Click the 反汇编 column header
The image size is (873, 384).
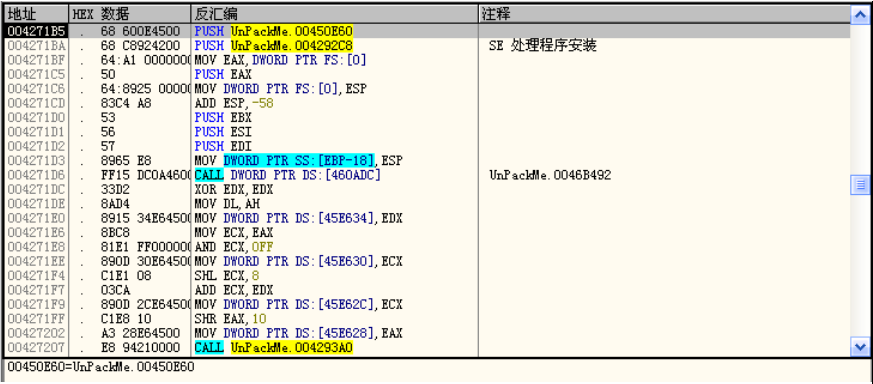(x=334, y=14)
